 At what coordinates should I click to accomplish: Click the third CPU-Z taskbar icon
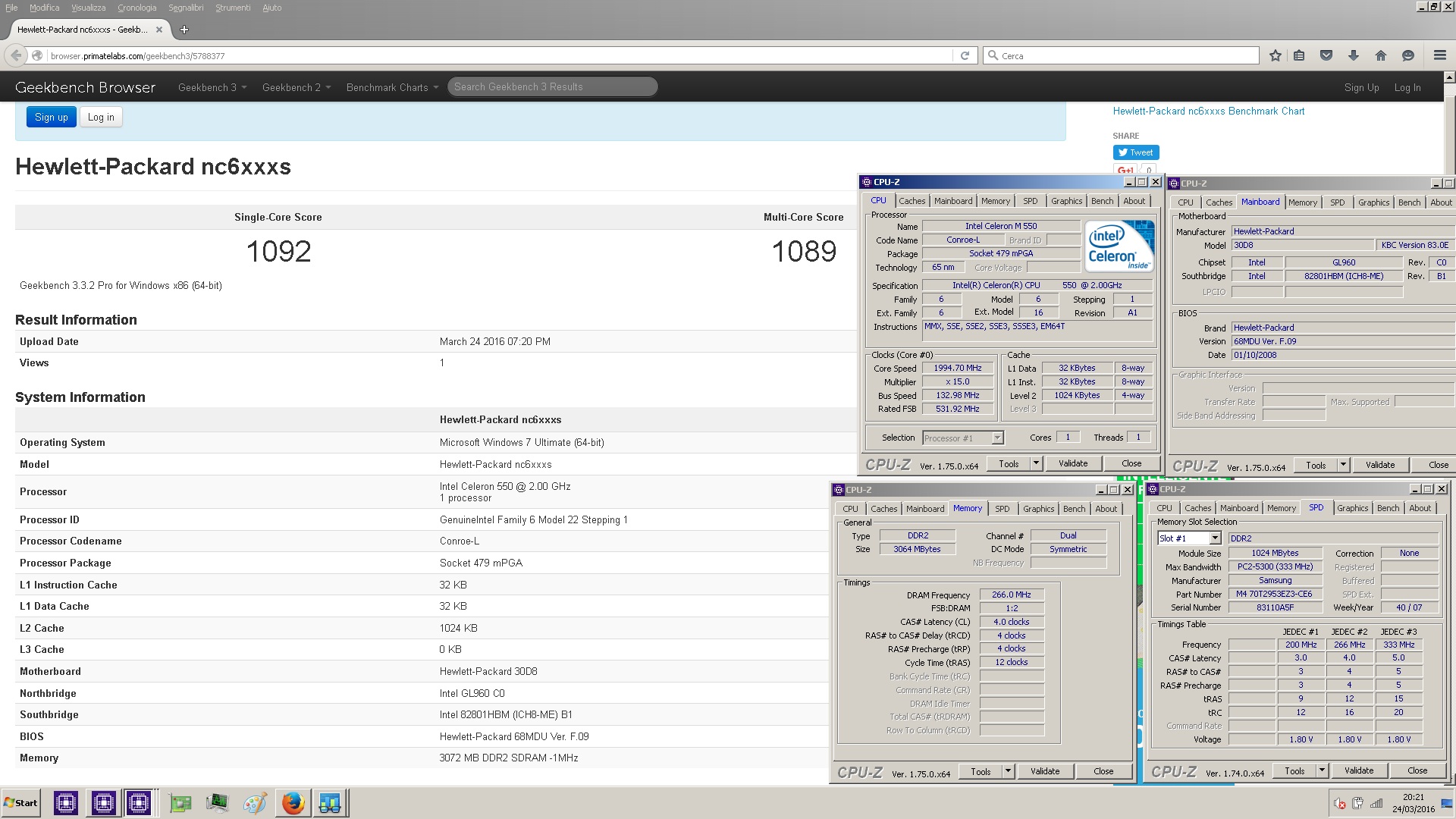click(139, 802)
